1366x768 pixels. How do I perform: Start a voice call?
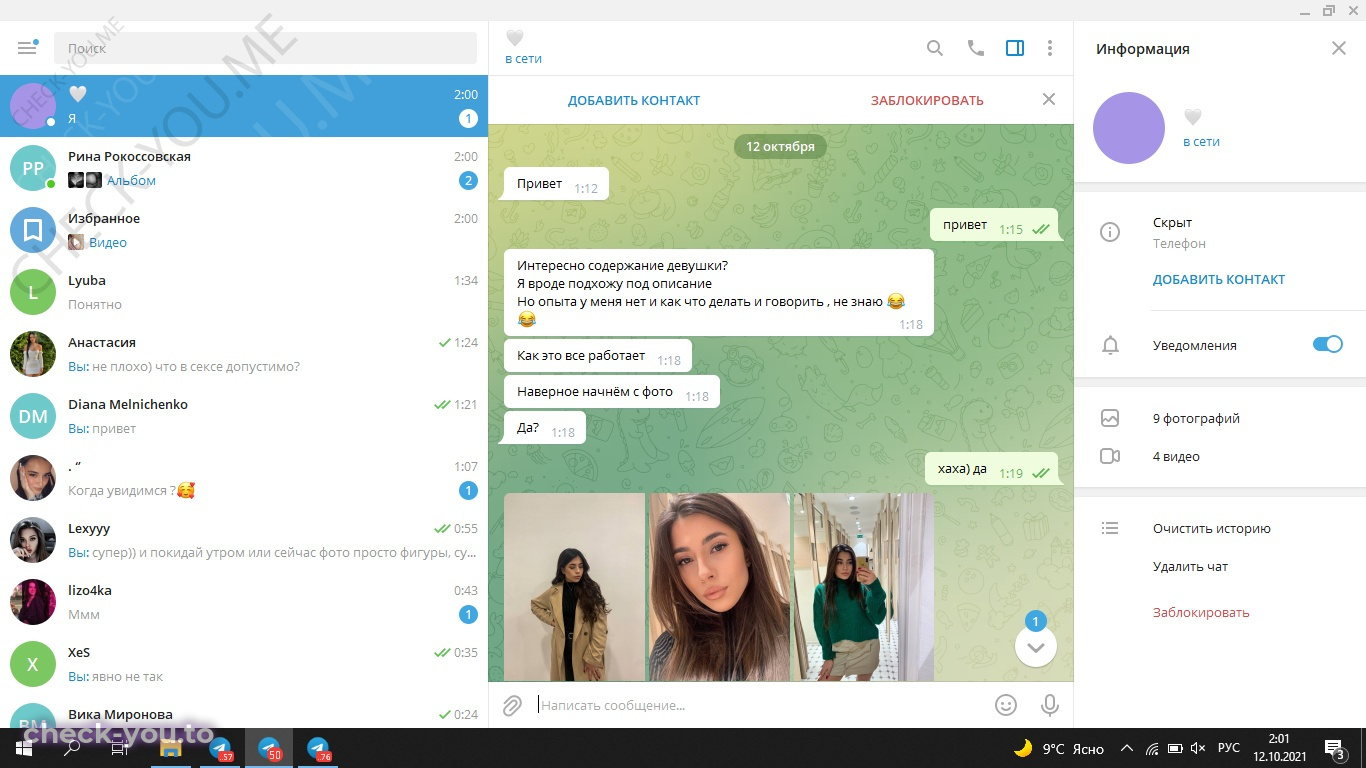coord(975,48)
